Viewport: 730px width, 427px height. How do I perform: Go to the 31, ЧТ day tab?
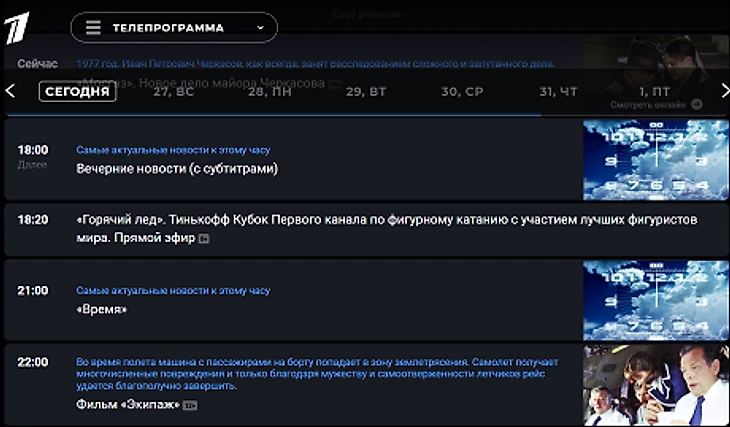[558, 91]
